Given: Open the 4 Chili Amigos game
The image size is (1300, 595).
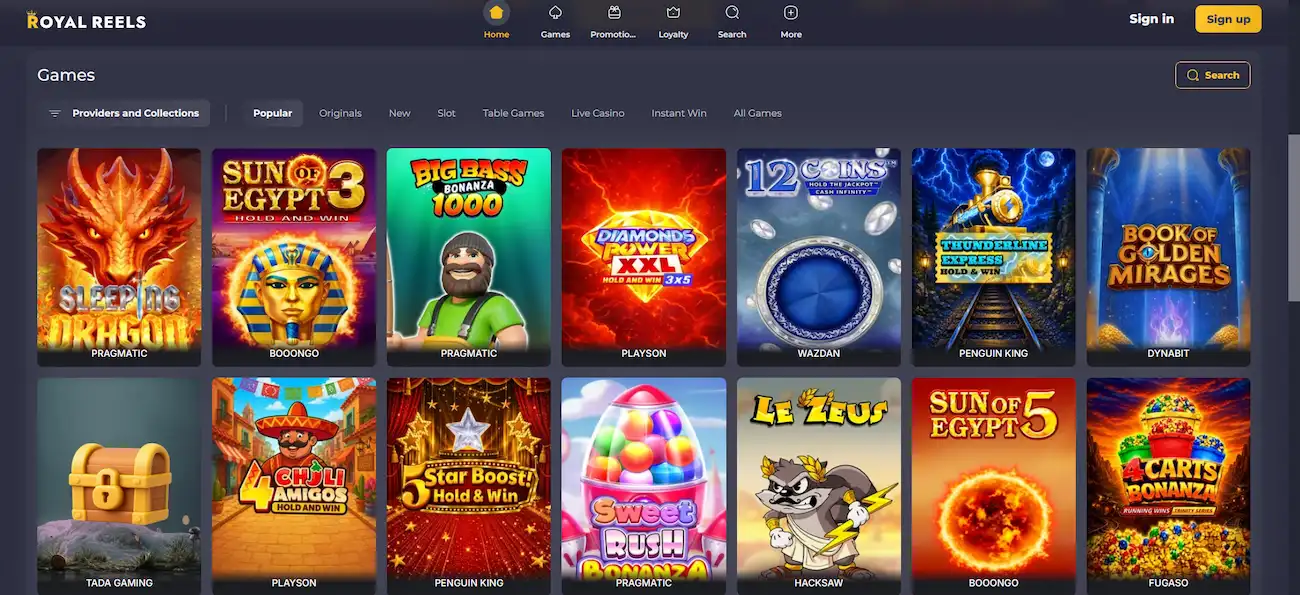Looking at the screenshot, I should coord(294,486).
